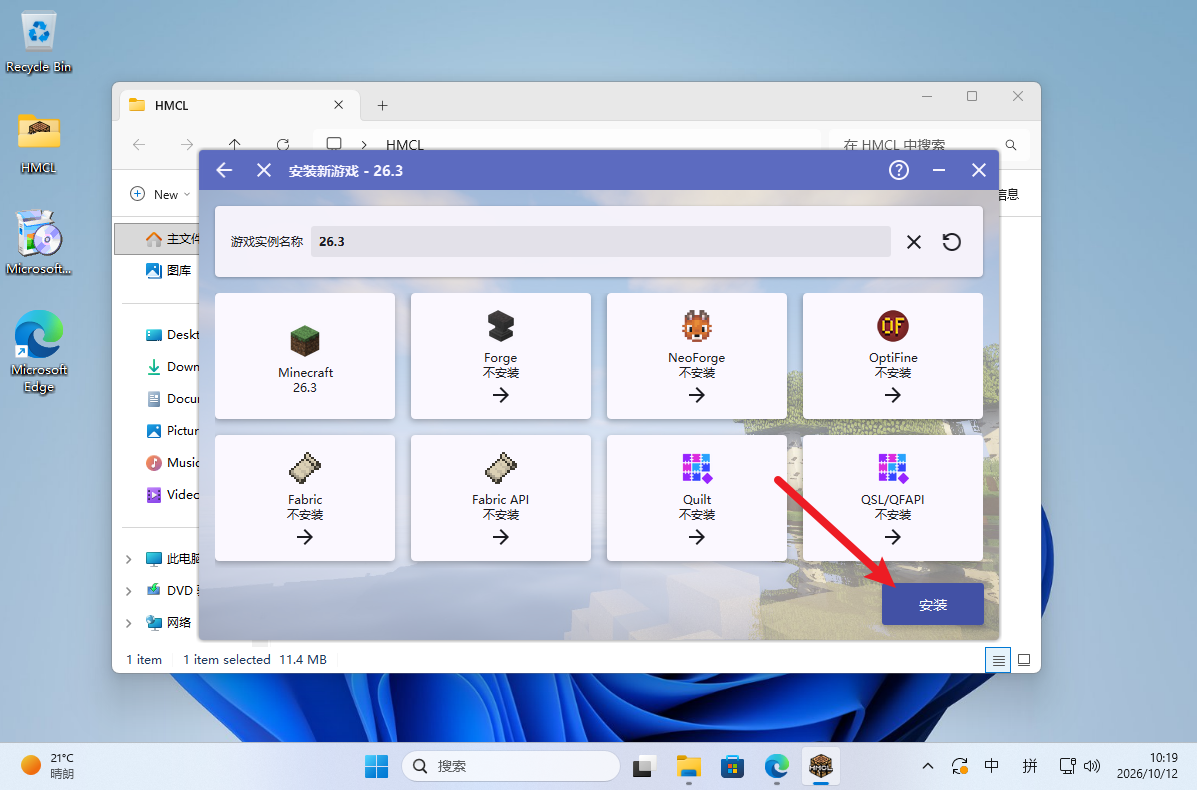Open Task View from the taskbar
This screenshot has height=790, width=1197.
click(x=644, y=766)
